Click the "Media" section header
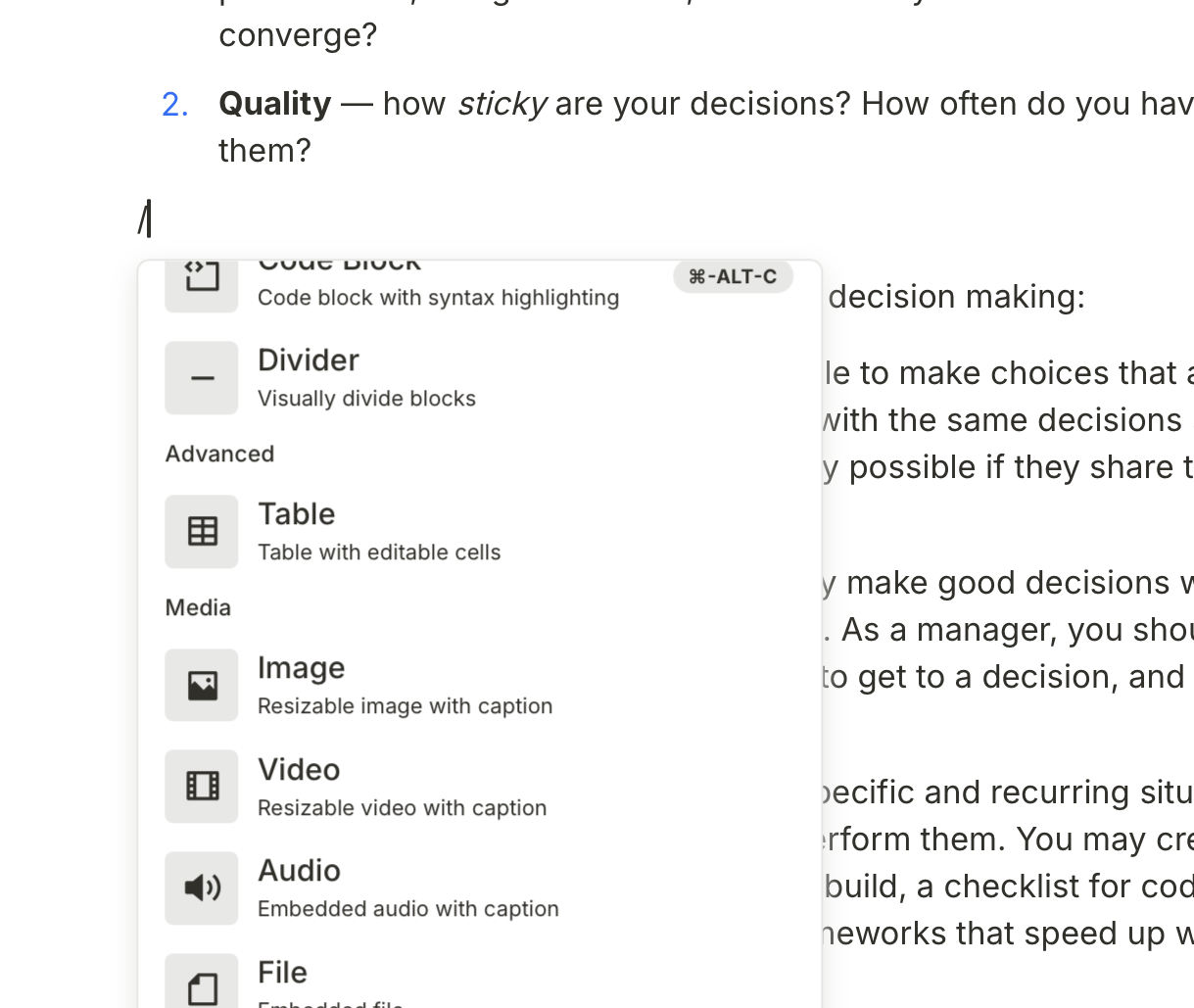Screen dimensions: 1194x1008 pos(198,608)
